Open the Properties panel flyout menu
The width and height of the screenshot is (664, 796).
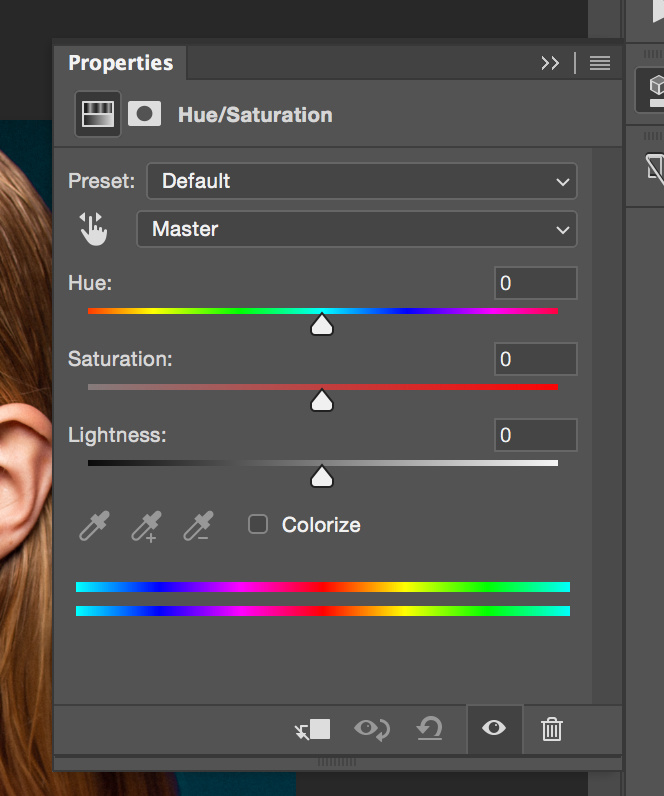pos(600,63)
